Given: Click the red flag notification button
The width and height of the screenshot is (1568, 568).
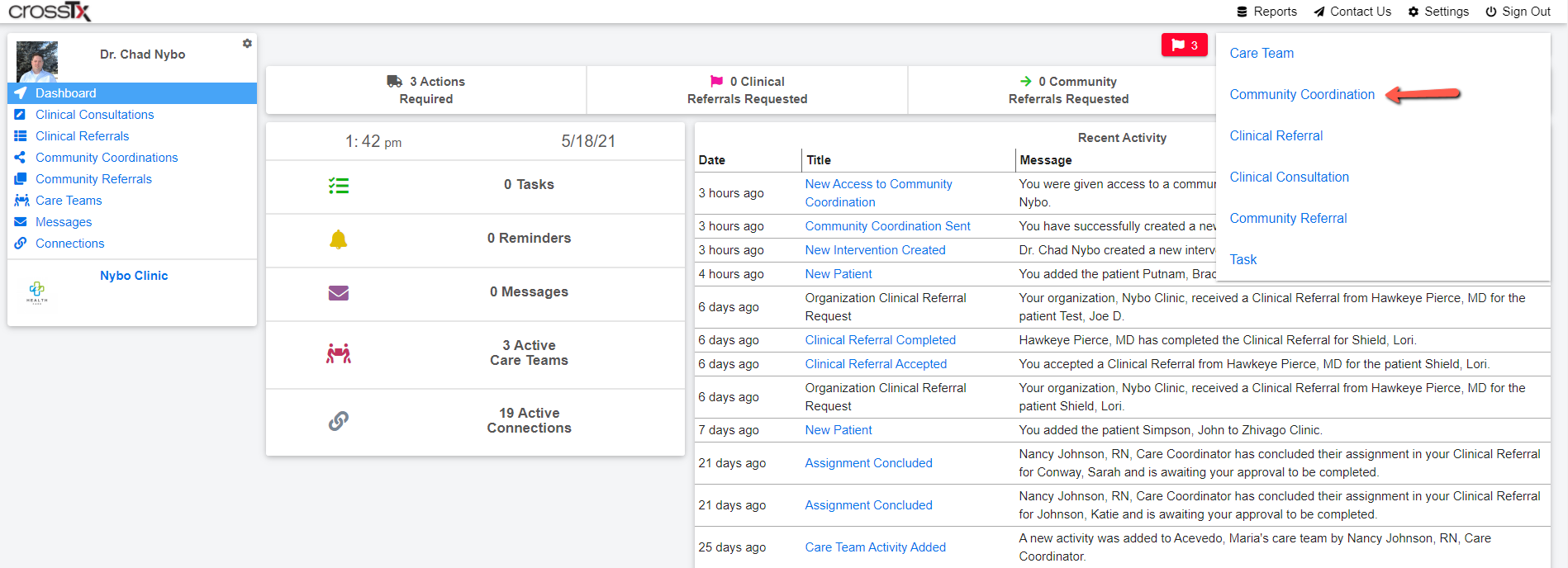Looking at the screenshot, I should coord(1184,45).
